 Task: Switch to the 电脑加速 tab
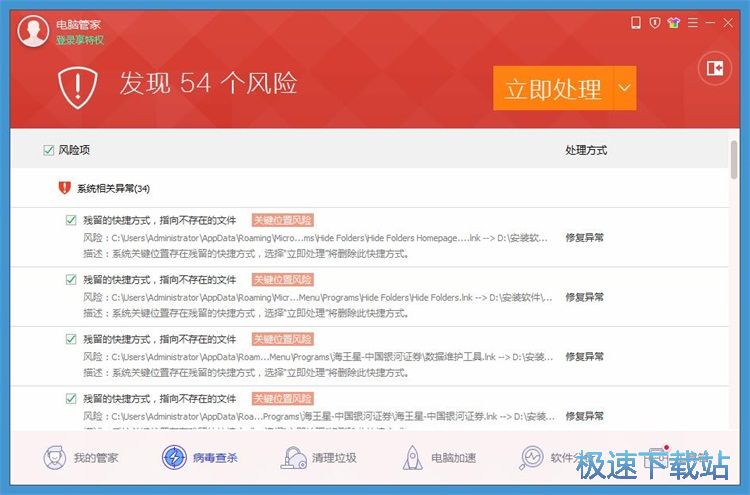point(439,458)
